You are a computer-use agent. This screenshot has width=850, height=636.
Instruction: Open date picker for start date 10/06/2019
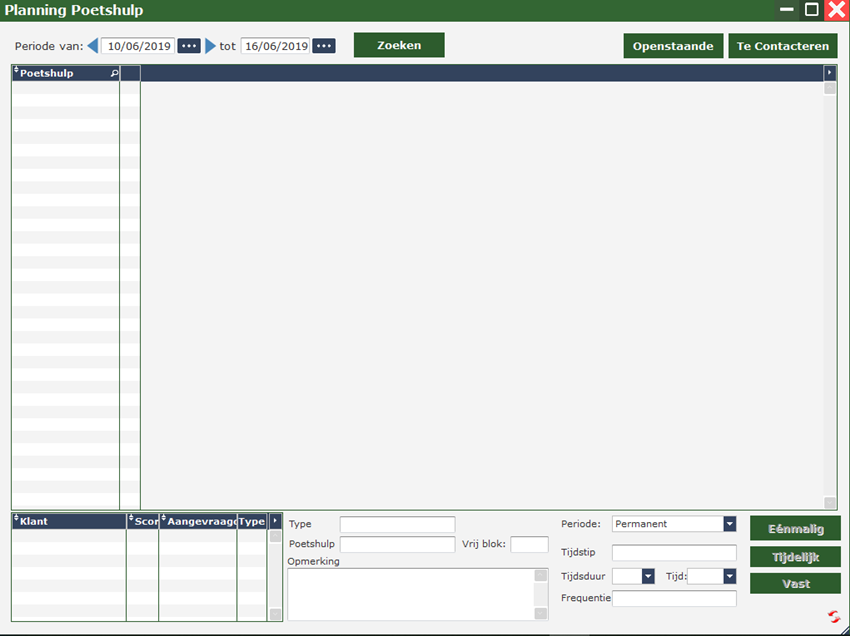click(x=189, y=46)
